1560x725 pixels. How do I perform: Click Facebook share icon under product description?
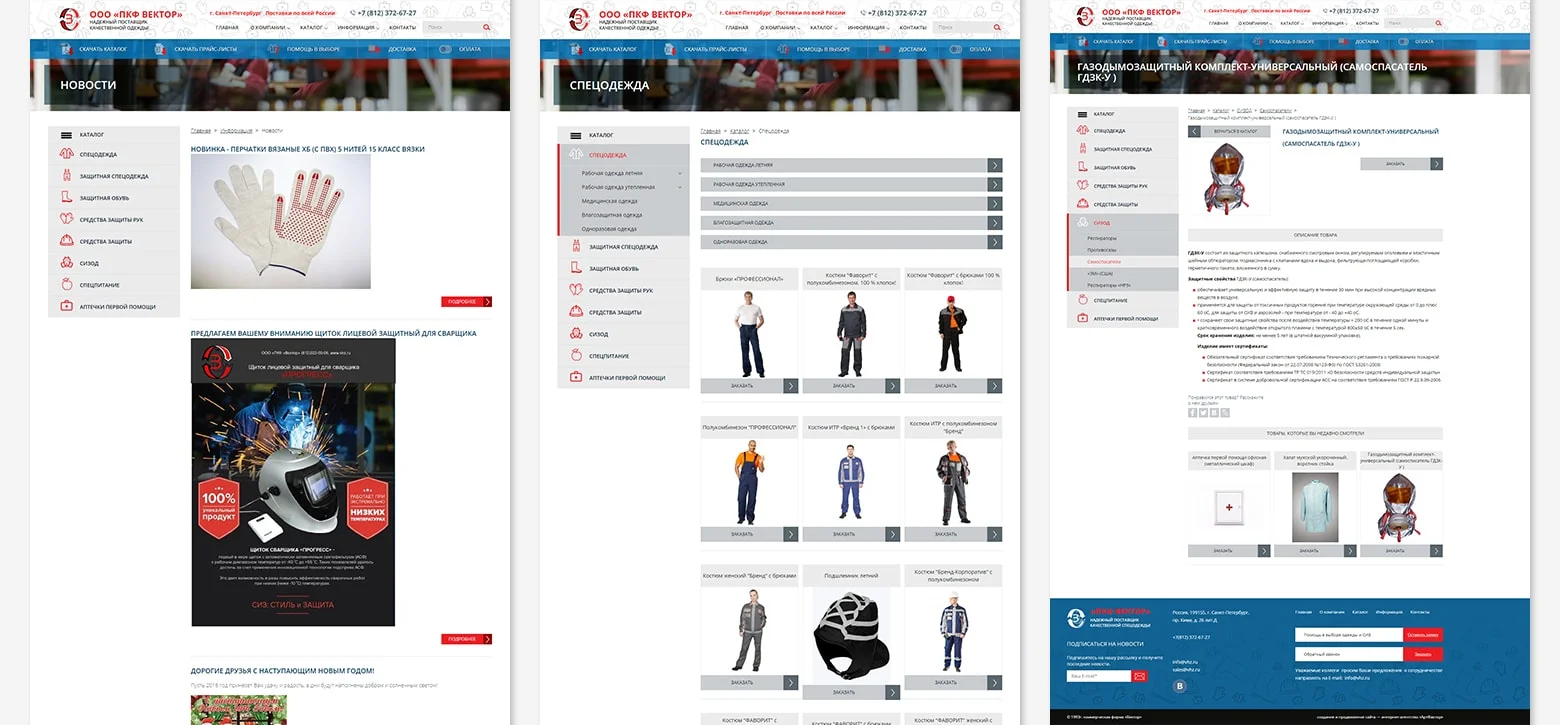pos(1192,412)
